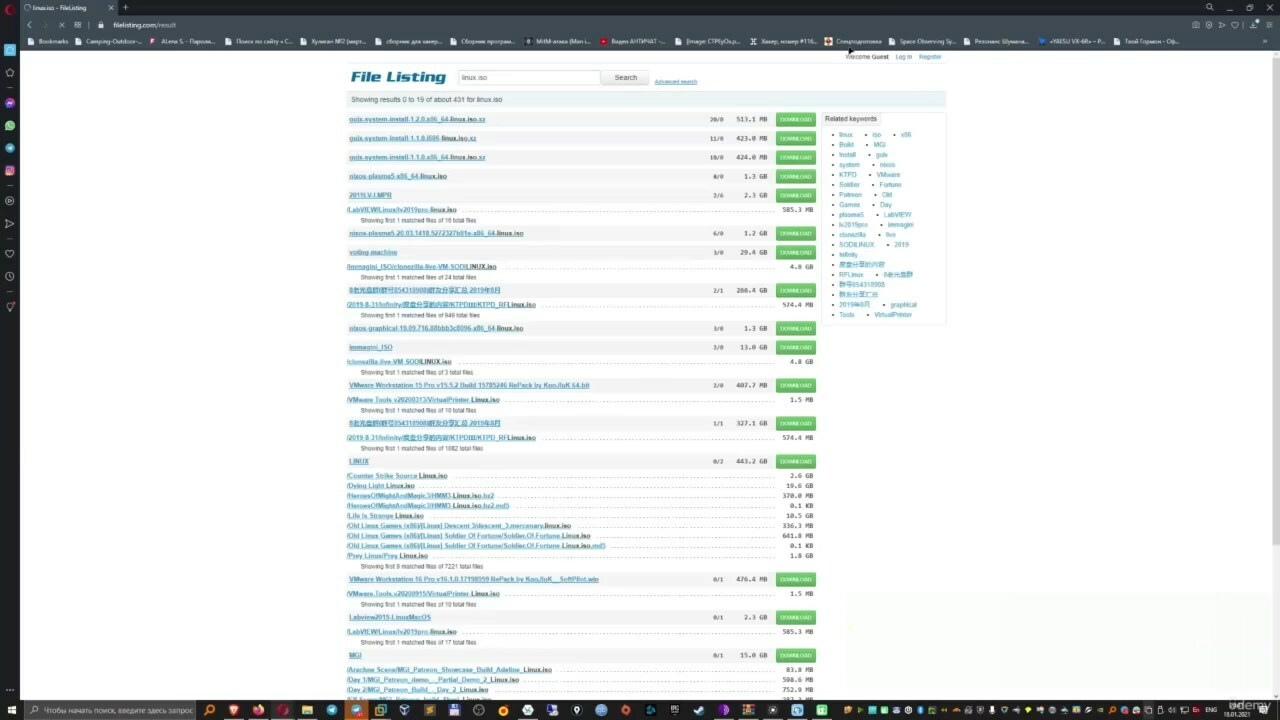Search tabs with the magnifier icon
The image size is (1280, 720).
[x=1209, y=7]
